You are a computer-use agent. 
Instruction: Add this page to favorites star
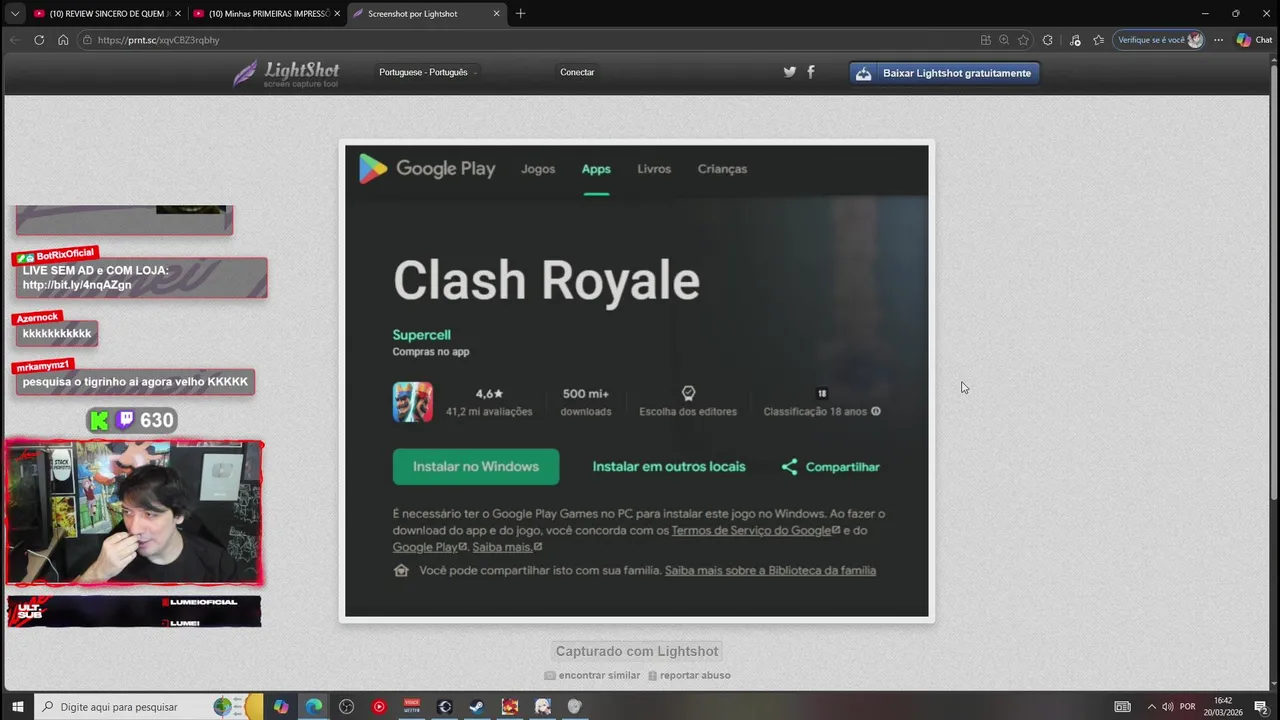[x=1023, y=40]
